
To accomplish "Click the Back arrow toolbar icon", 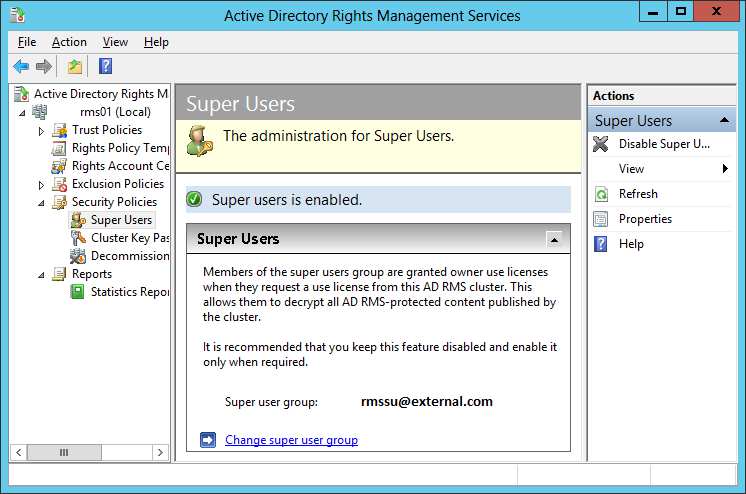I will click(21, 66).
